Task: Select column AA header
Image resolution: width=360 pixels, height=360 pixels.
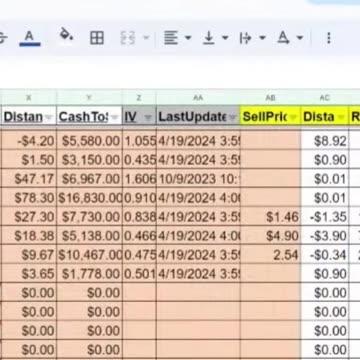Action: pos(198,98)
